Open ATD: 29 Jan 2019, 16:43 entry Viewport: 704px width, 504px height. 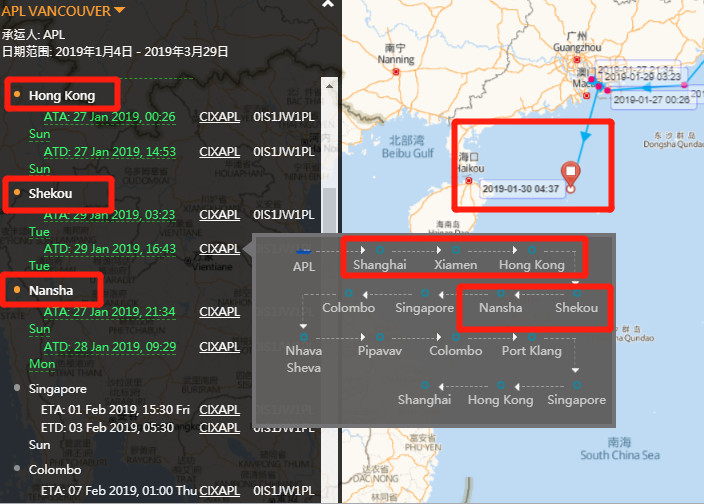pyautogui.click(x=110, y=249)
